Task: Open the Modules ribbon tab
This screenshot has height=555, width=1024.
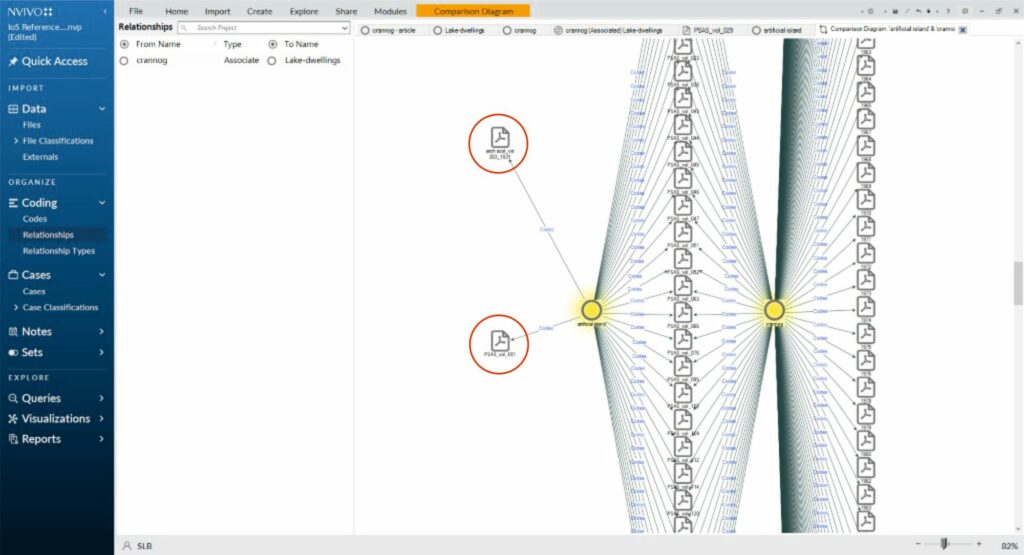Action: [x=391, y=11]
